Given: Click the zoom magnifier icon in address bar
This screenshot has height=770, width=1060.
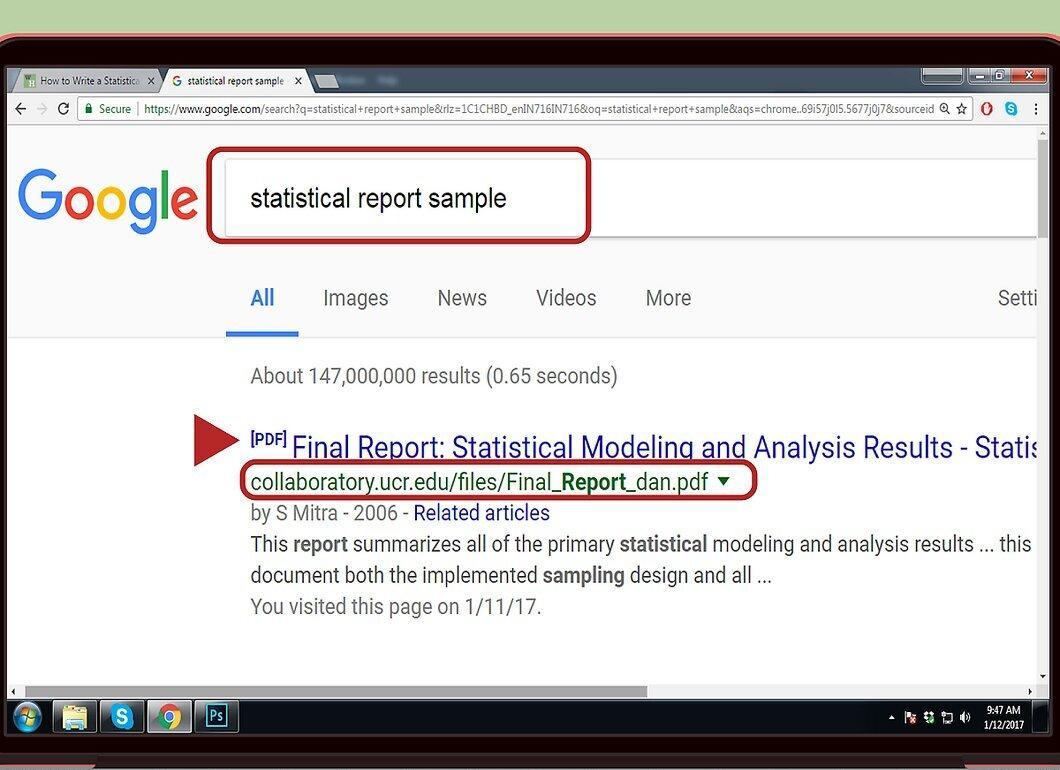Looking at the screenshot, I should tap(944, 109).
